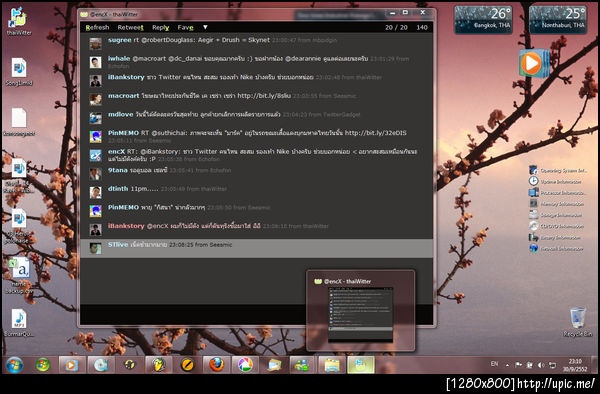Show hidden tray icons arrow
The height and width of the screenshot is (394, 600).
[507, 365]
